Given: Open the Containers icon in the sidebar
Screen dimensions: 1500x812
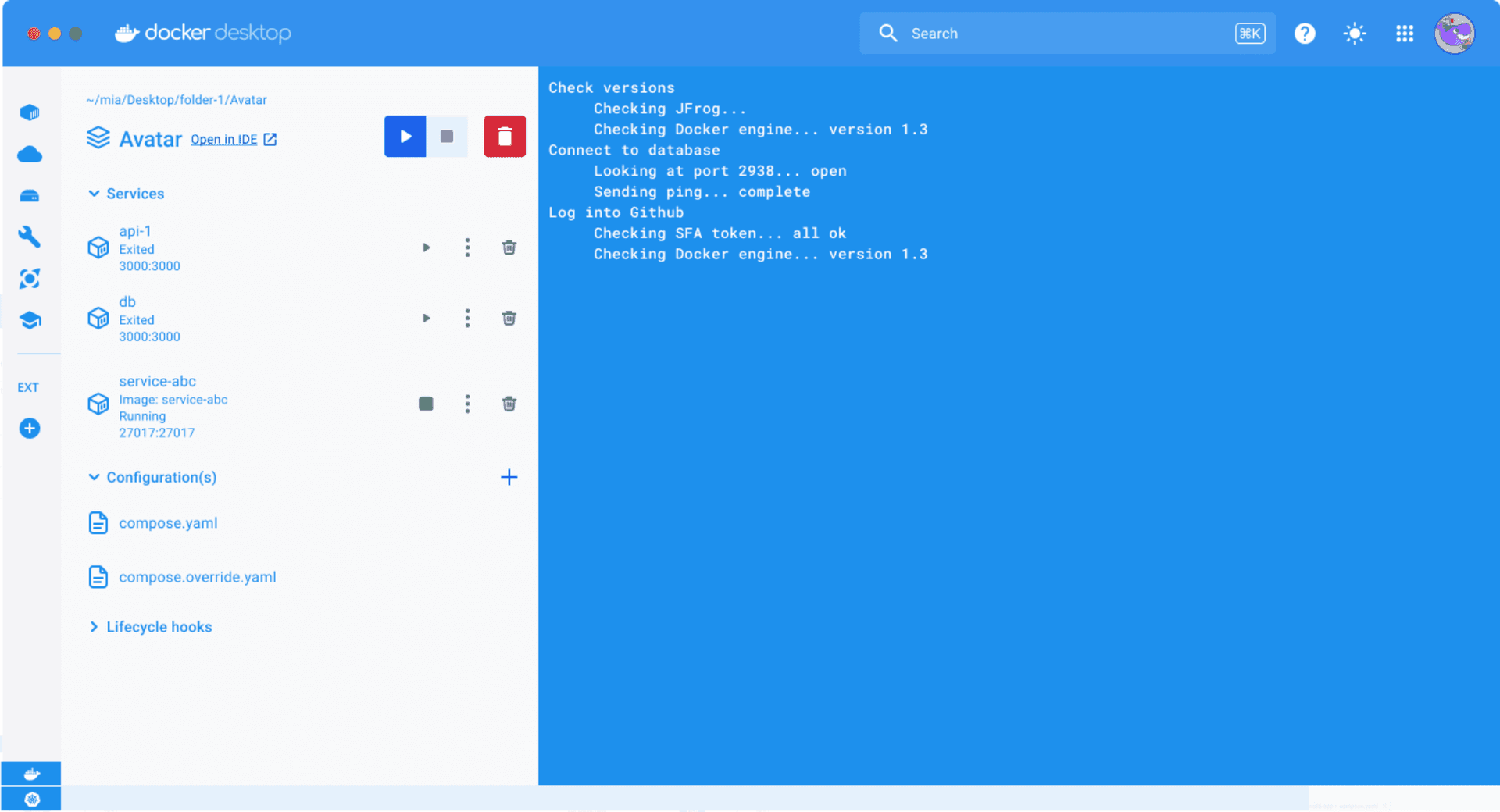Looking at the screenshot, I should click(x=30, y=112).
